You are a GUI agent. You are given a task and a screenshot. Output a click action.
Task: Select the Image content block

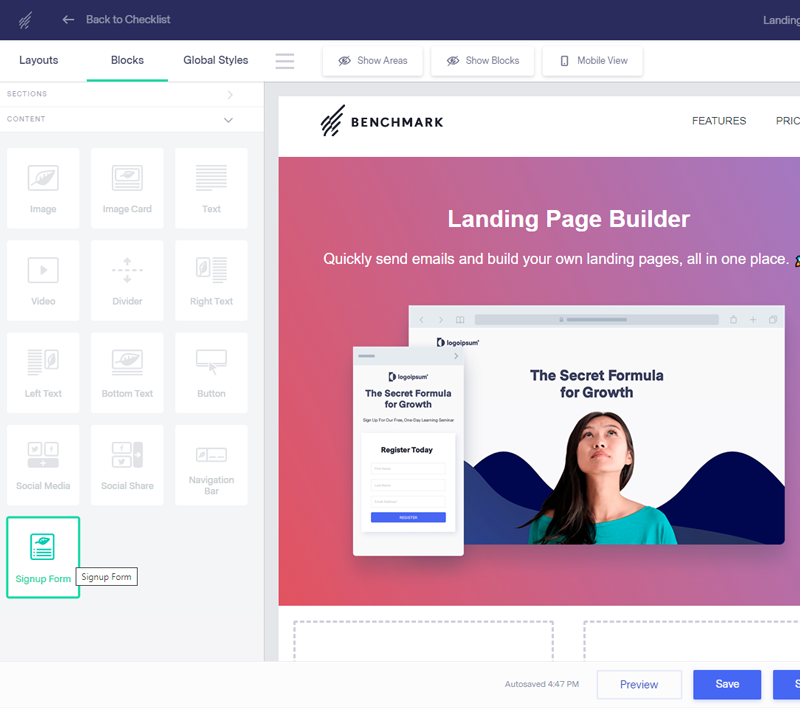pyautogui.click(x=43, y=188)
